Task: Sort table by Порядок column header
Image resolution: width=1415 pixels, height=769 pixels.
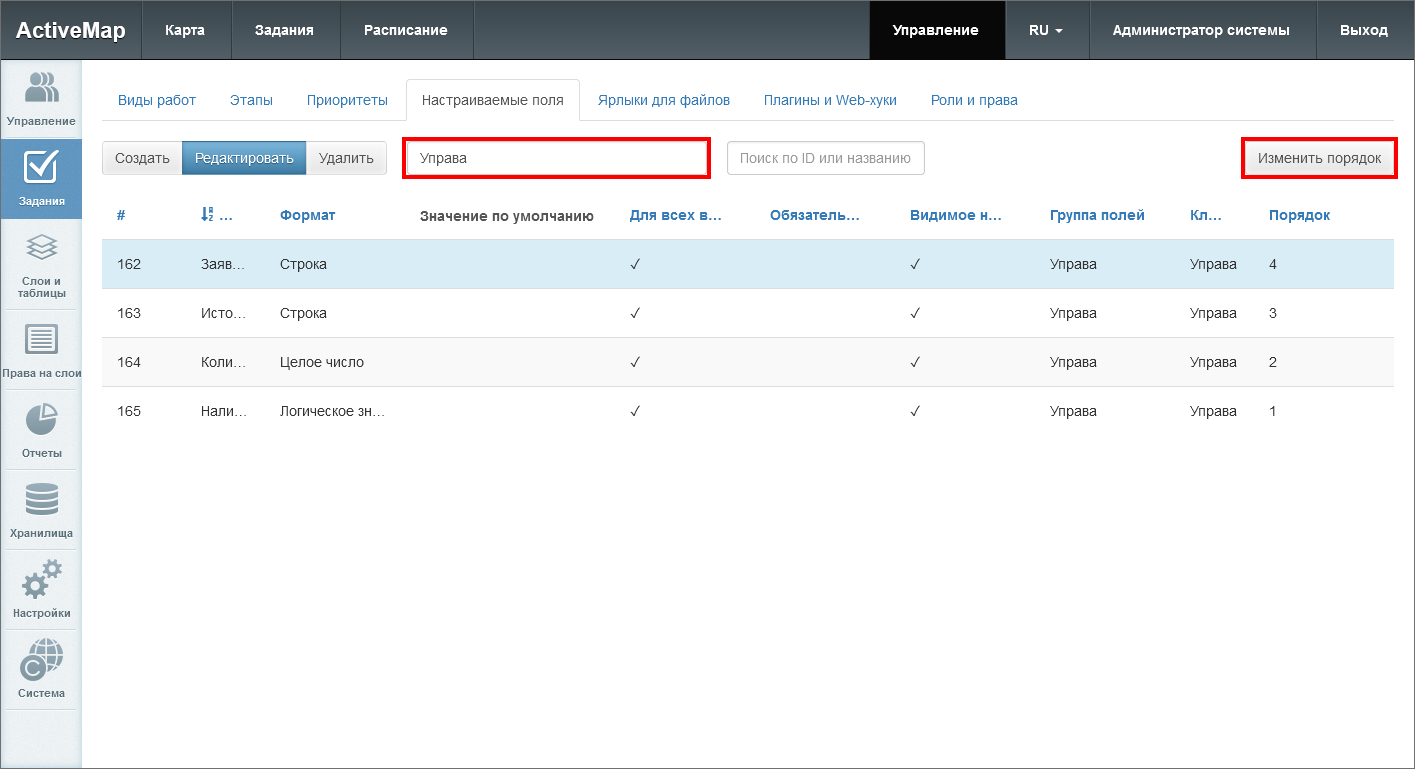Action: [1299, 215]
